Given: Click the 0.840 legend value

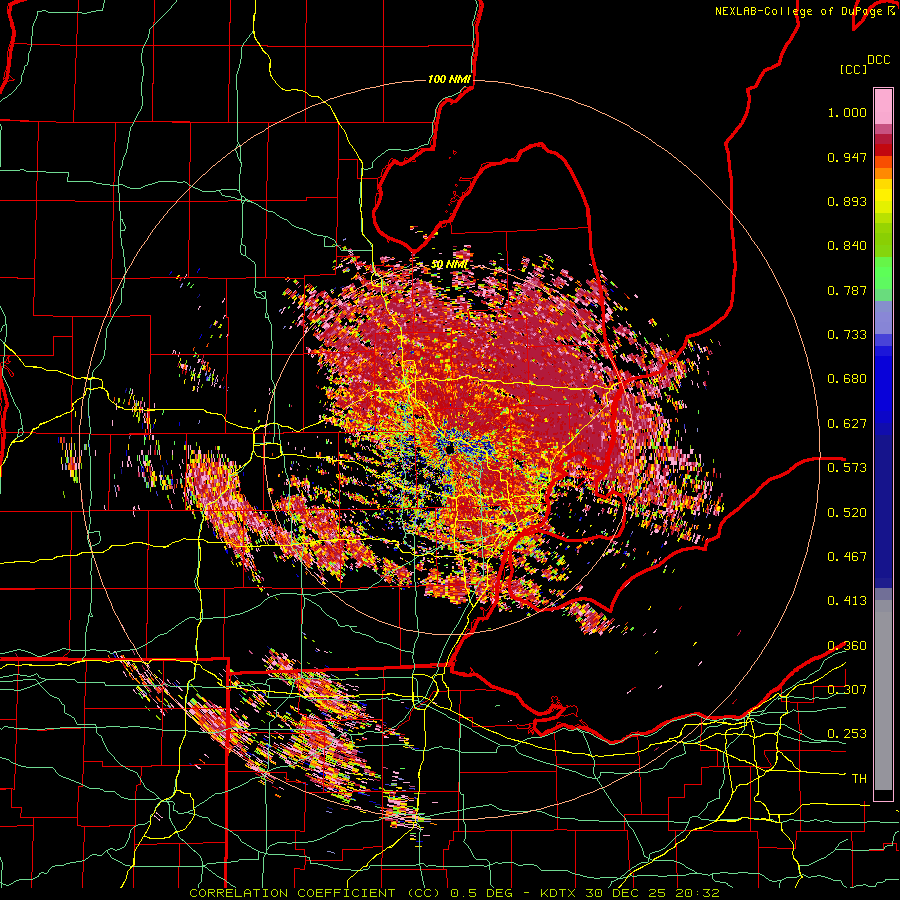Looking at the screenshot, I should pyautogui.click(x=847, y=246).
